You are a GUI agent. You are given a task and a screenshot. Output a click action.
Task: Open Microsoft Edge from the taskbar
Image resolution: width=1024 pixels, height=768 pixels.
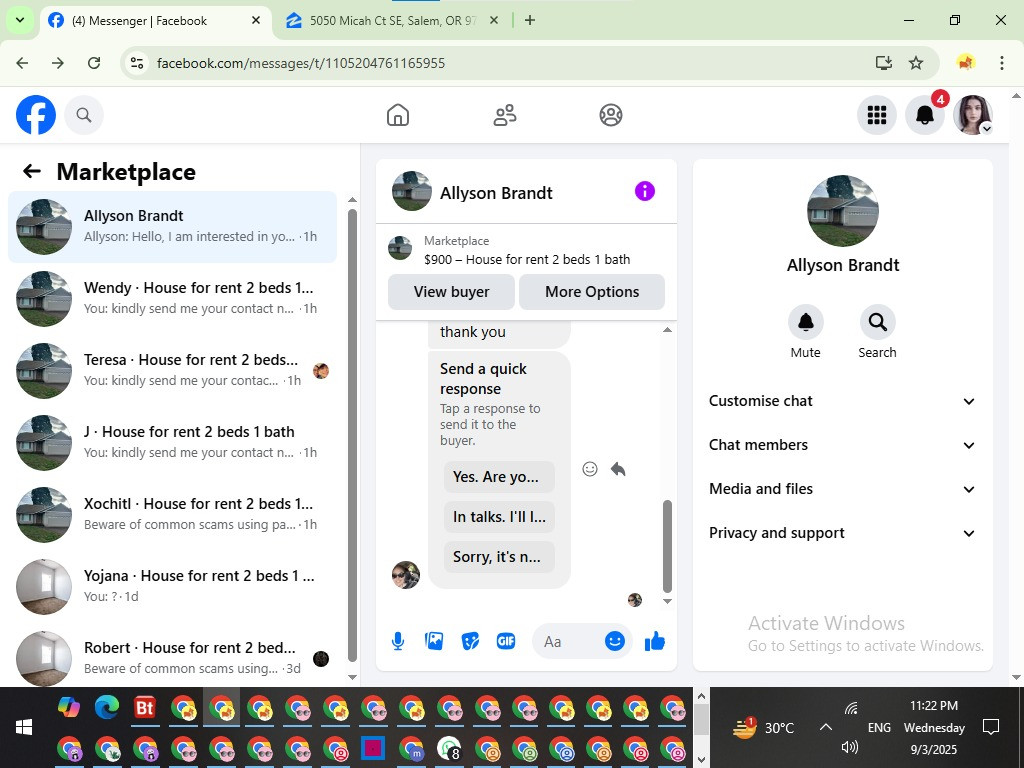pos(107,707)
